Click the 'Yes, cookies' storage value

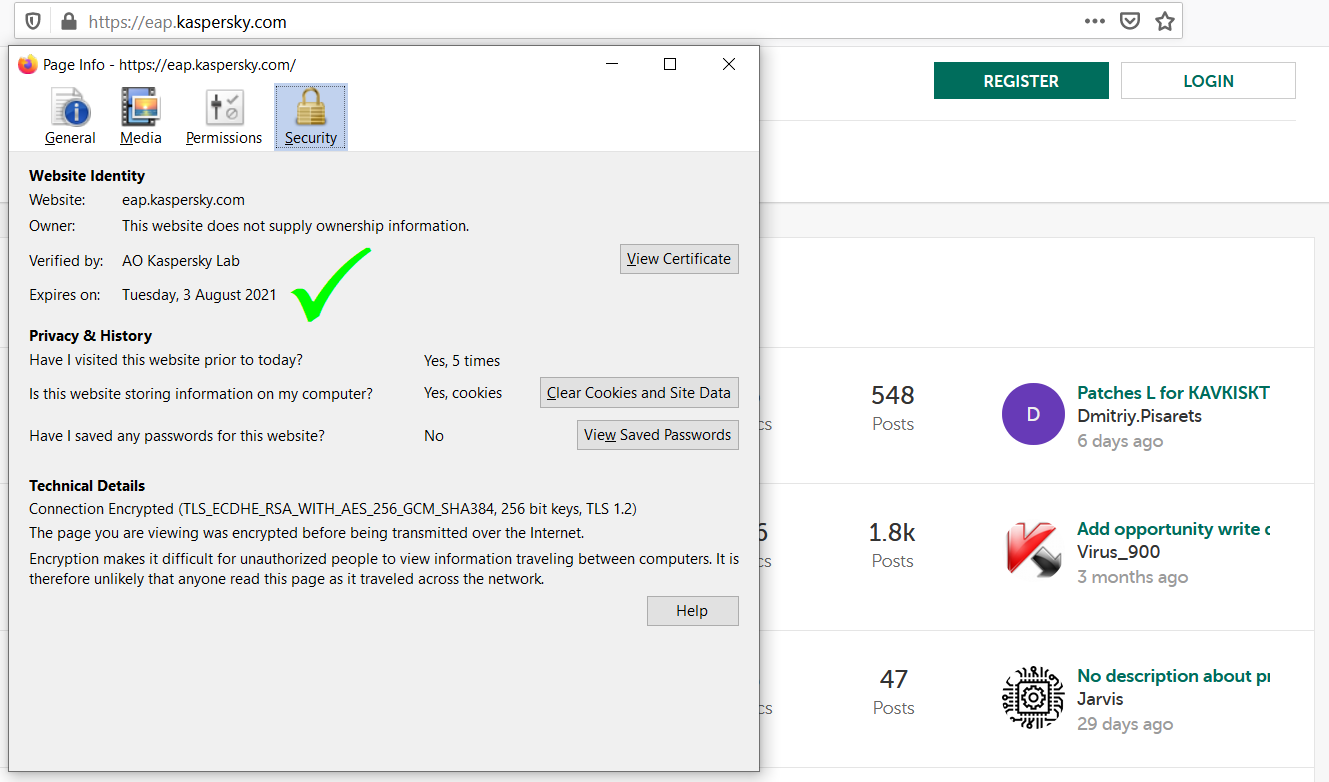point(463,393)
